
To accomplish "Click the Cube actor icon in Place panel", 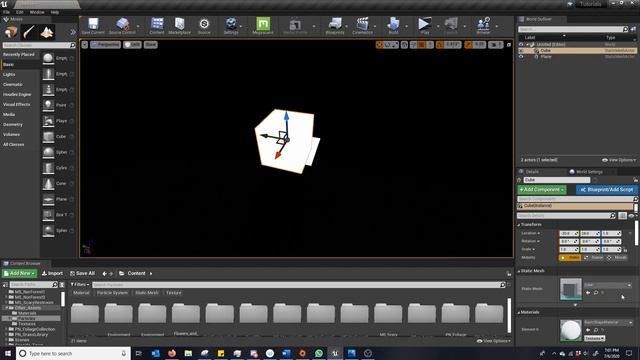I will [49, 136].
